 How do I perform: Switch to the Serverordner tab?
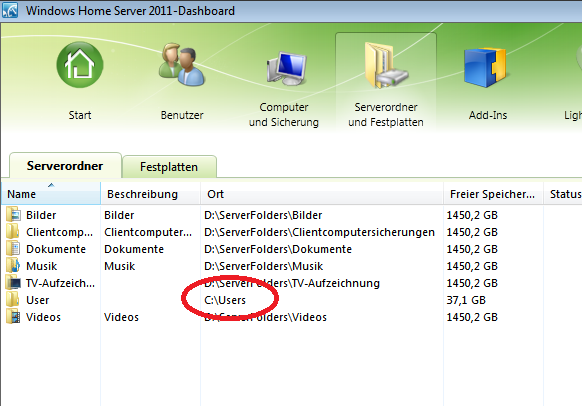[65, 166]
